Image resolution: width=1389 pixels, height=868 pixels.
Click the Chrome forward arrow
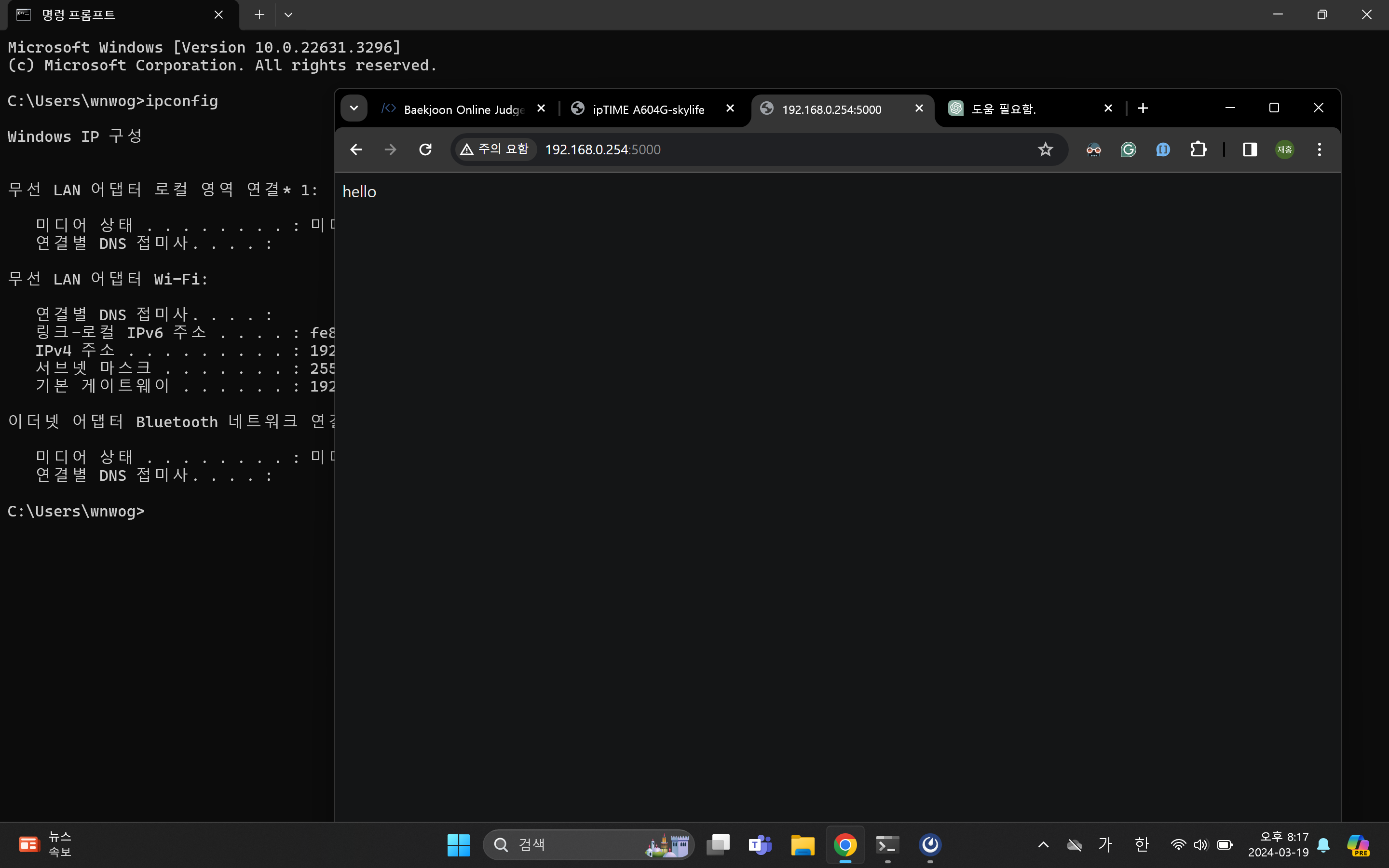(390, 150)
